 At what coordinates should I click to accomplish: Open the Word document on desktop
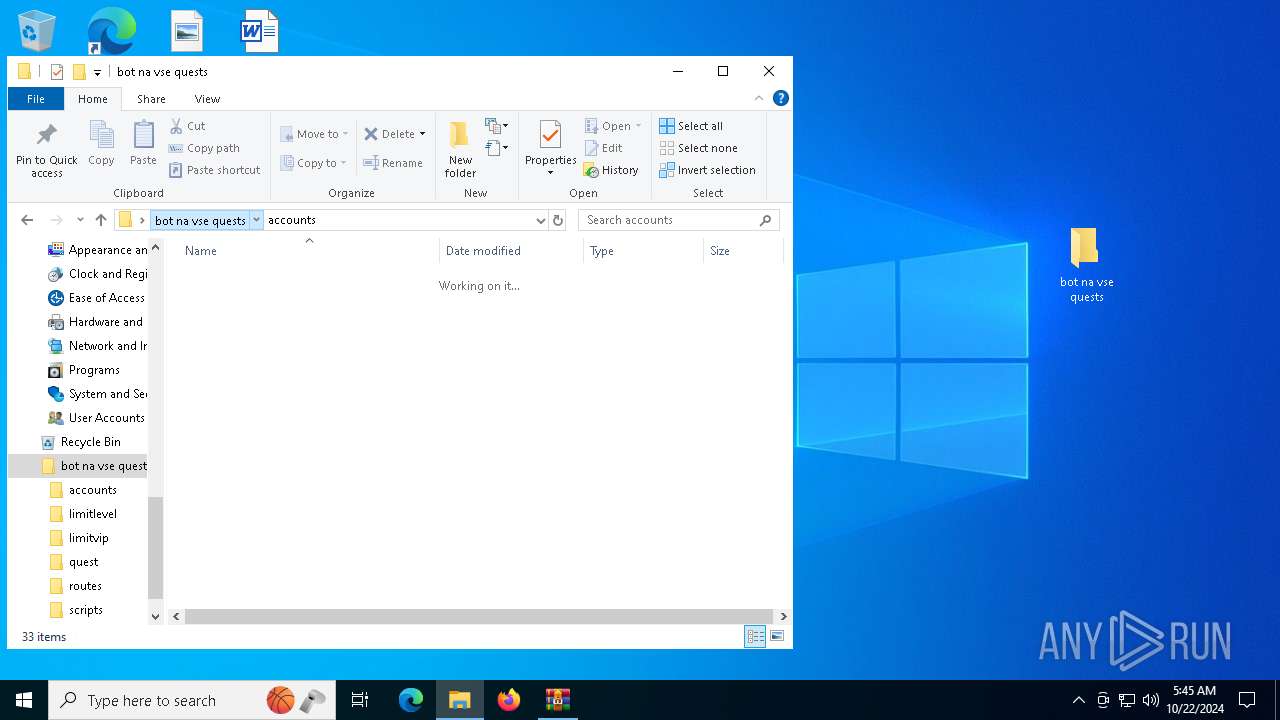point(259,31)
